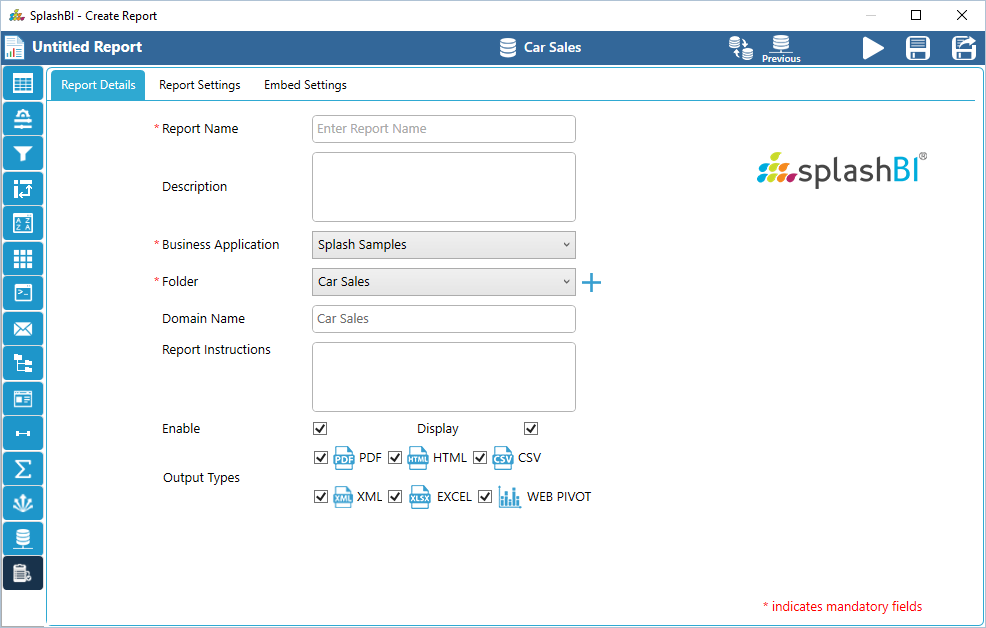This screenshot has width=986, height=628.
Task: Toggle the Display checkbox
Action: pyautogui.click(x=531, y=429)
